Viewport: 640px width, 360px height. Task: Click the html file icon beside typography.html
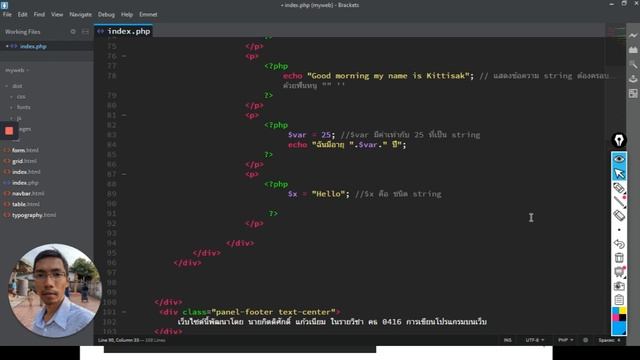click(x=7, y=215)
